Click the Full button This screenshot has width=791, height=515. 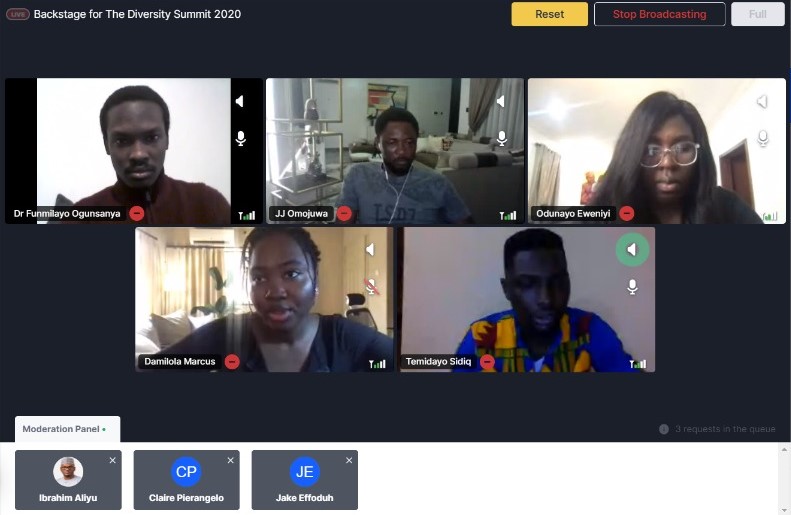coord(758,14)
